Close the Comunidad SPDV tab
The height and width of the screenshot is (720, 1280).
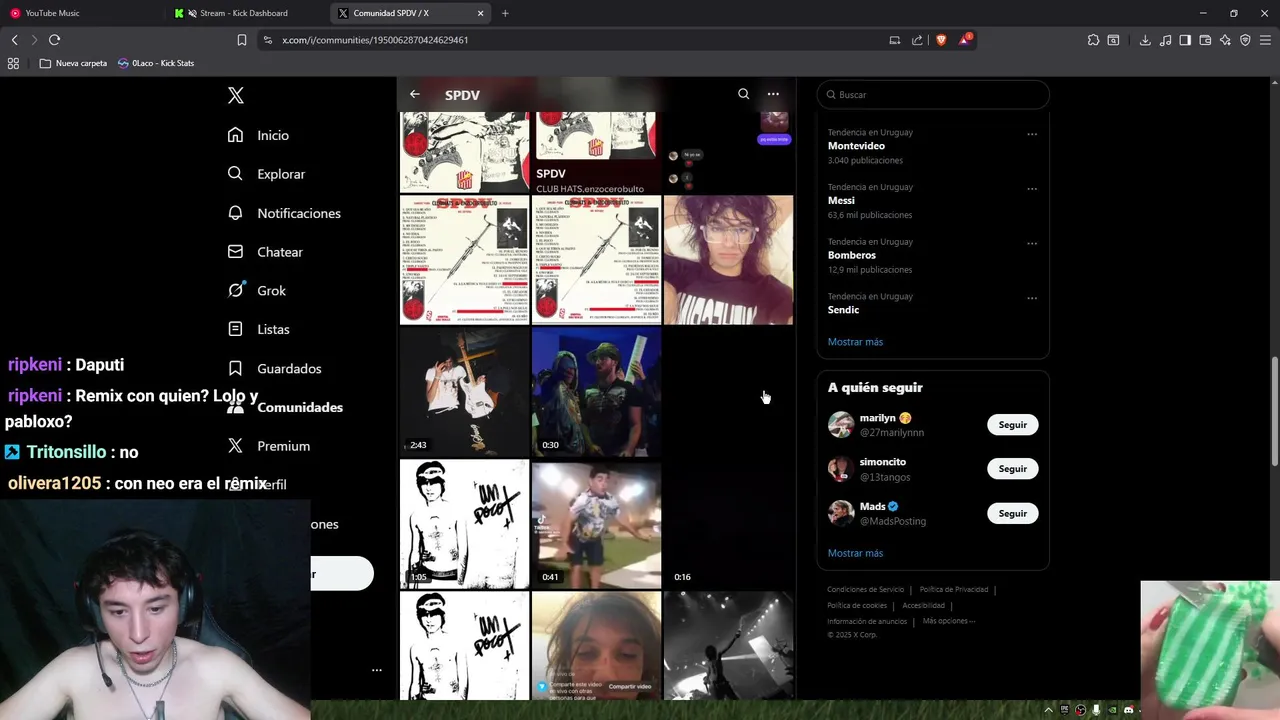coord(480,13)
